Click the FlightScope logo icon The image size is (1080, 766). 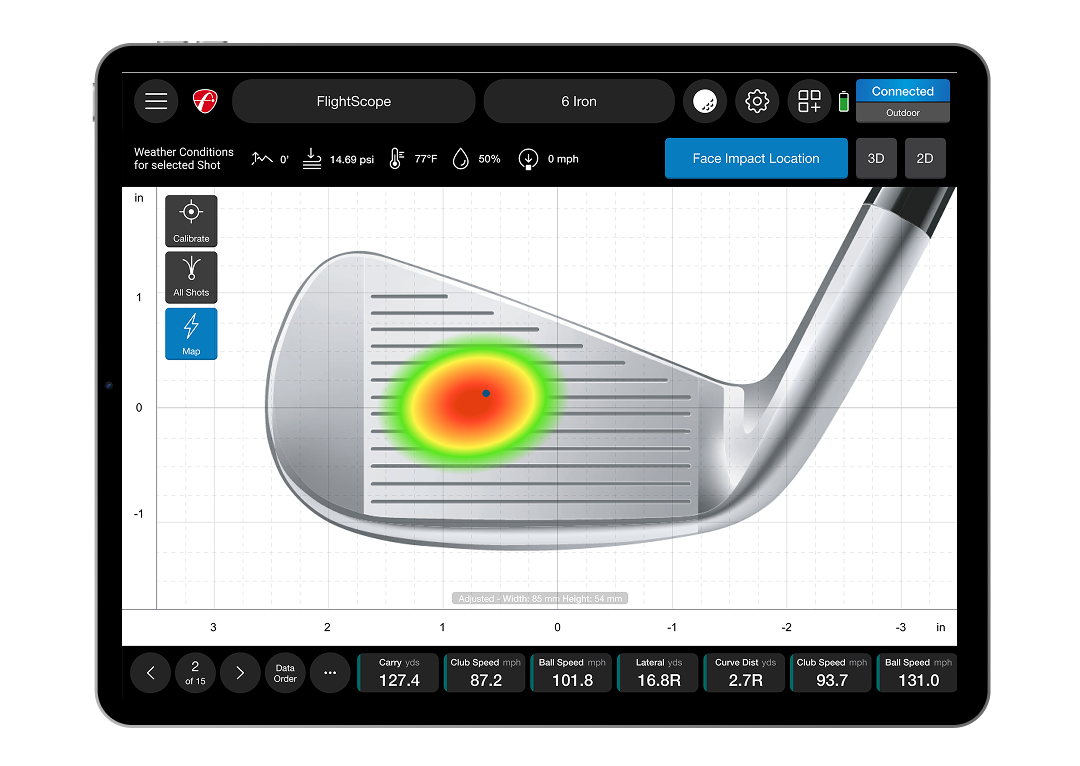click(205, 101)
